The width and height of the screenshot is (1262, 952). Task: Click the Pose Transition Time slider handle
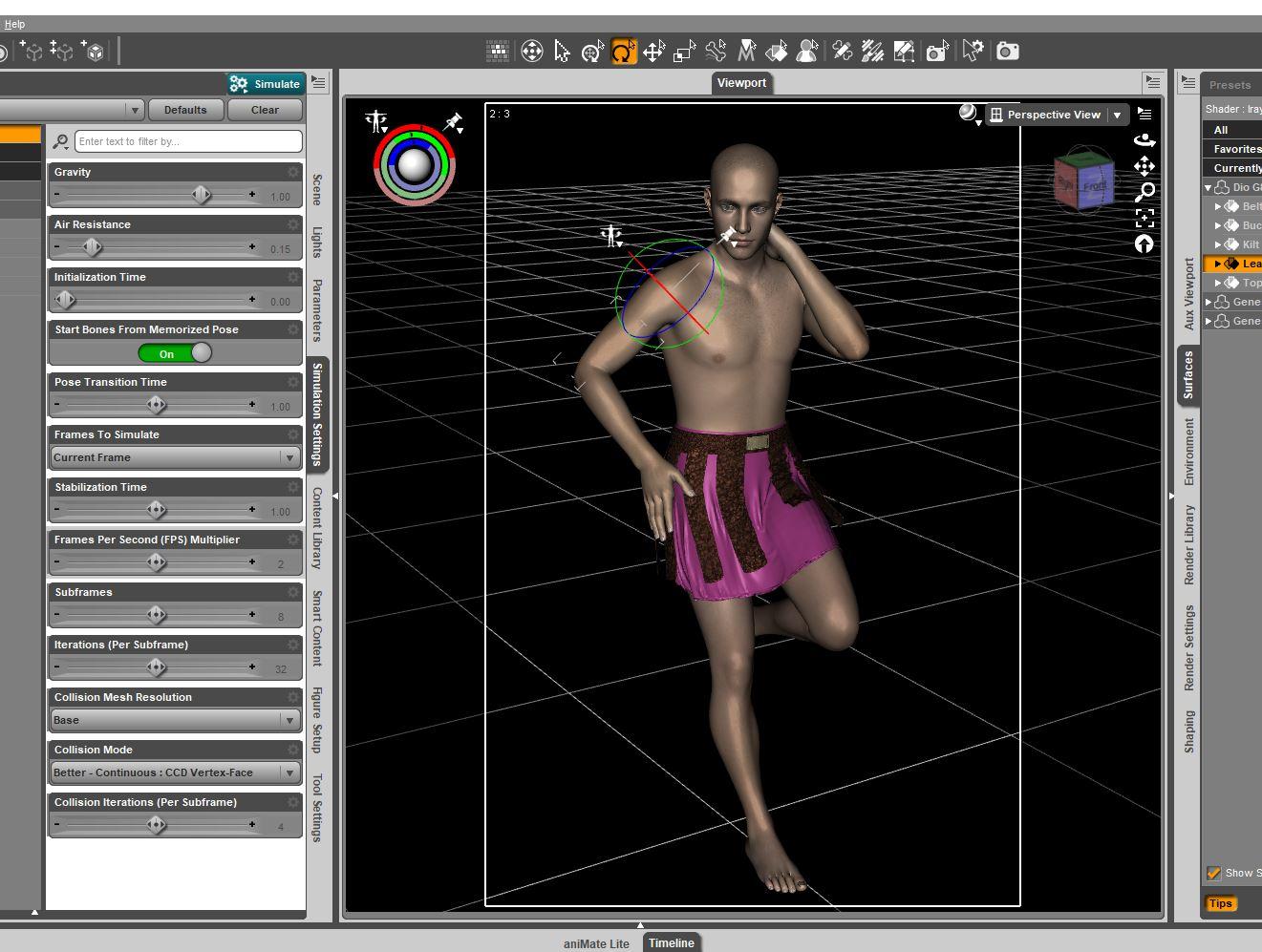(156, 405)
